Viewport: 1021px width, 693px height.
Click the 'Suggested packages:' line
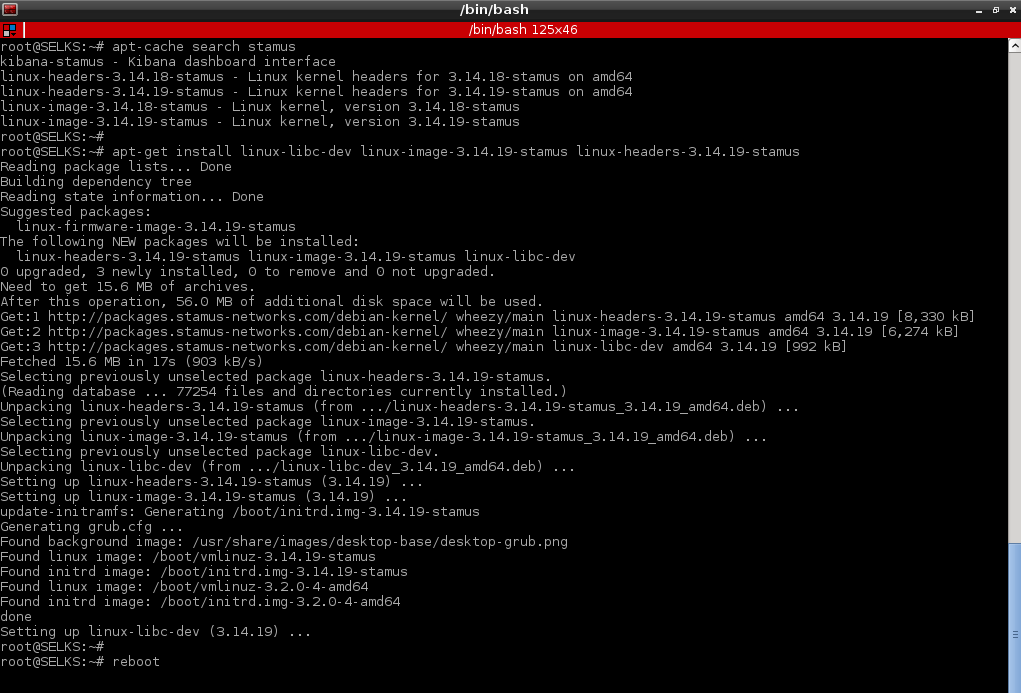(76, 212)
